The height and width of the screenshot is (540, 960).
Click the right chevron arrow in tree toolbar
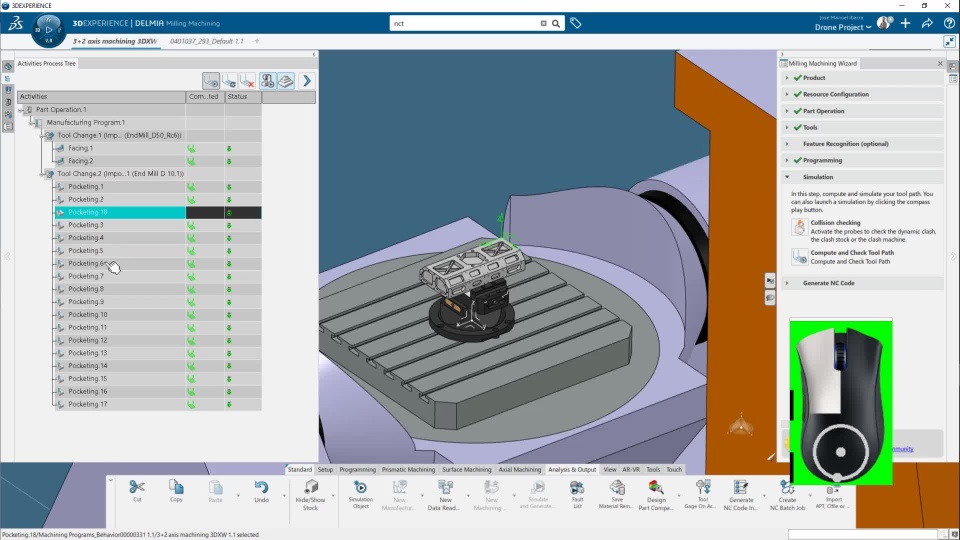(307, 81)
